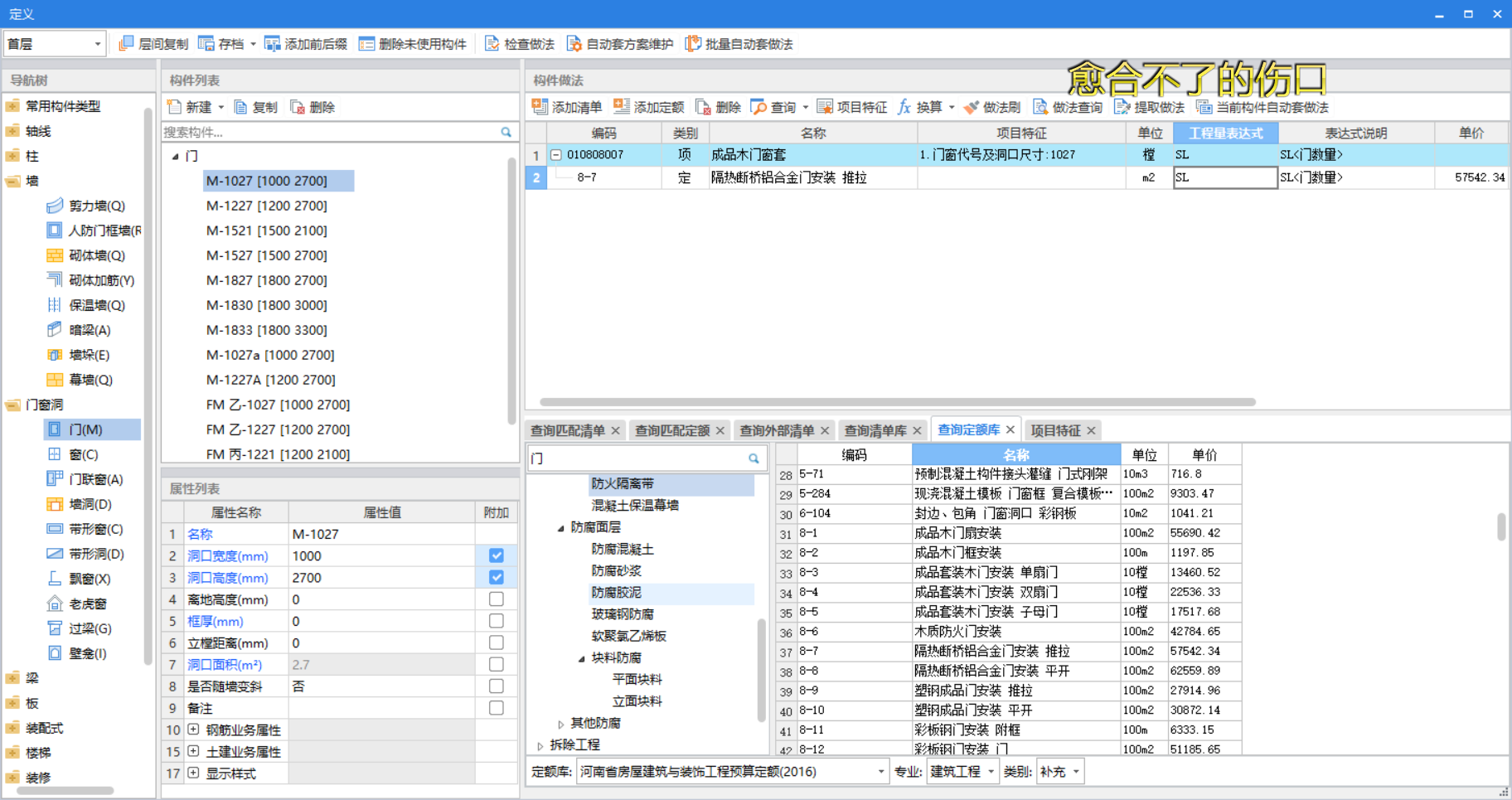Click 查询 magnifier icon
This screenshot has height=800, width=1512.
pos(758,107)
